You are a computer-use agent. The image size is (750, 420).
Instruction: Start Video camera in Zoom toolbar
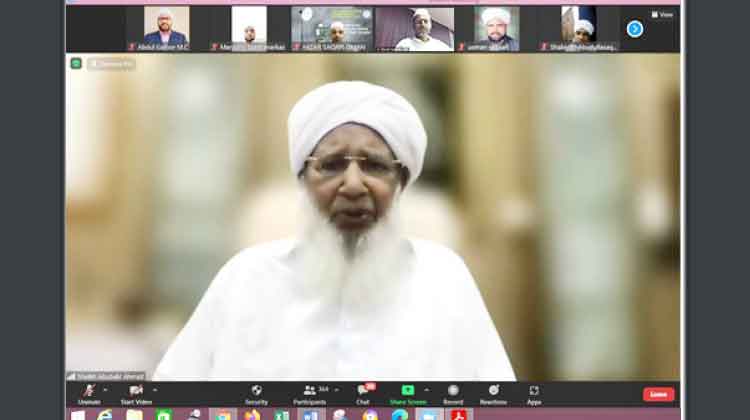(x=135, y=392)
